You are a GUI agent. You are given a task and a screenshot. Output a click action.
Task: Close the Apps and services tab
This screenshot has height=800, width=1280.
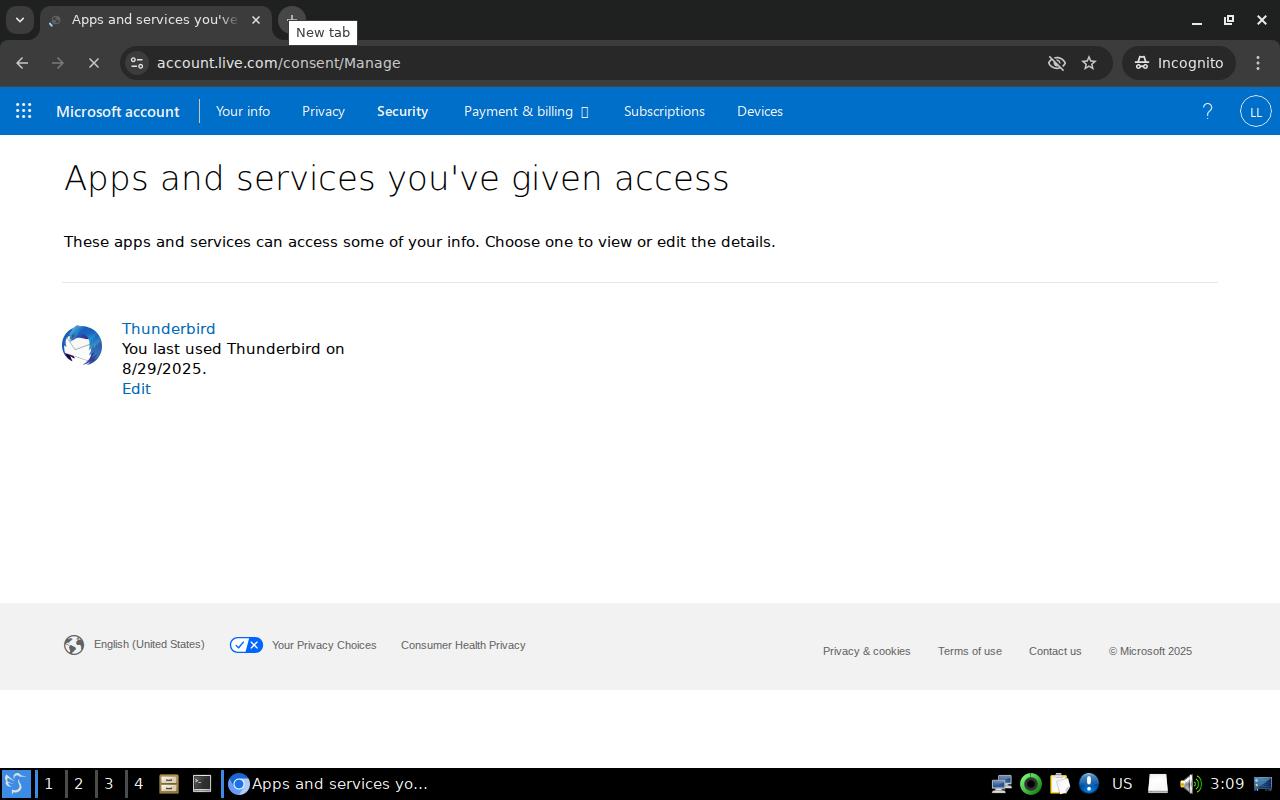tap(256, 20)
